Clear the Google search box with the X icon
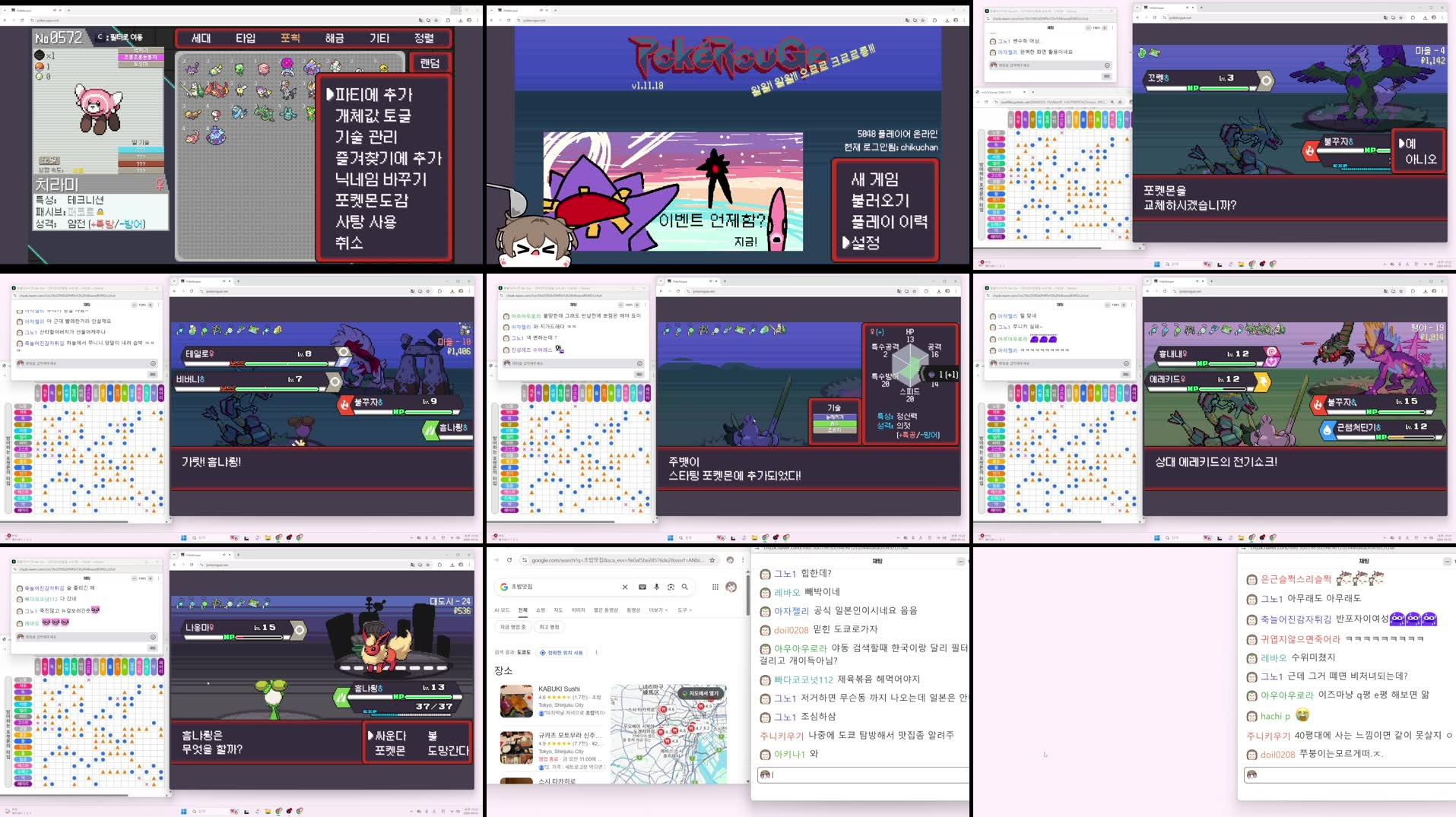This screenshot has height=817, width=1456. pyautogui.click(x=625, y=587)
